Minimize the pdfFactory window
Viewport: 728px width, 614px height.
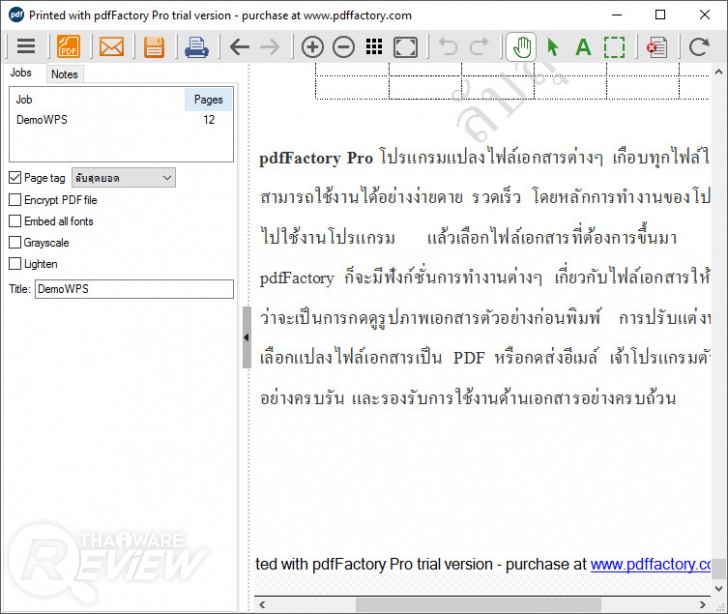pyautogui.click(x=617, y=15)
